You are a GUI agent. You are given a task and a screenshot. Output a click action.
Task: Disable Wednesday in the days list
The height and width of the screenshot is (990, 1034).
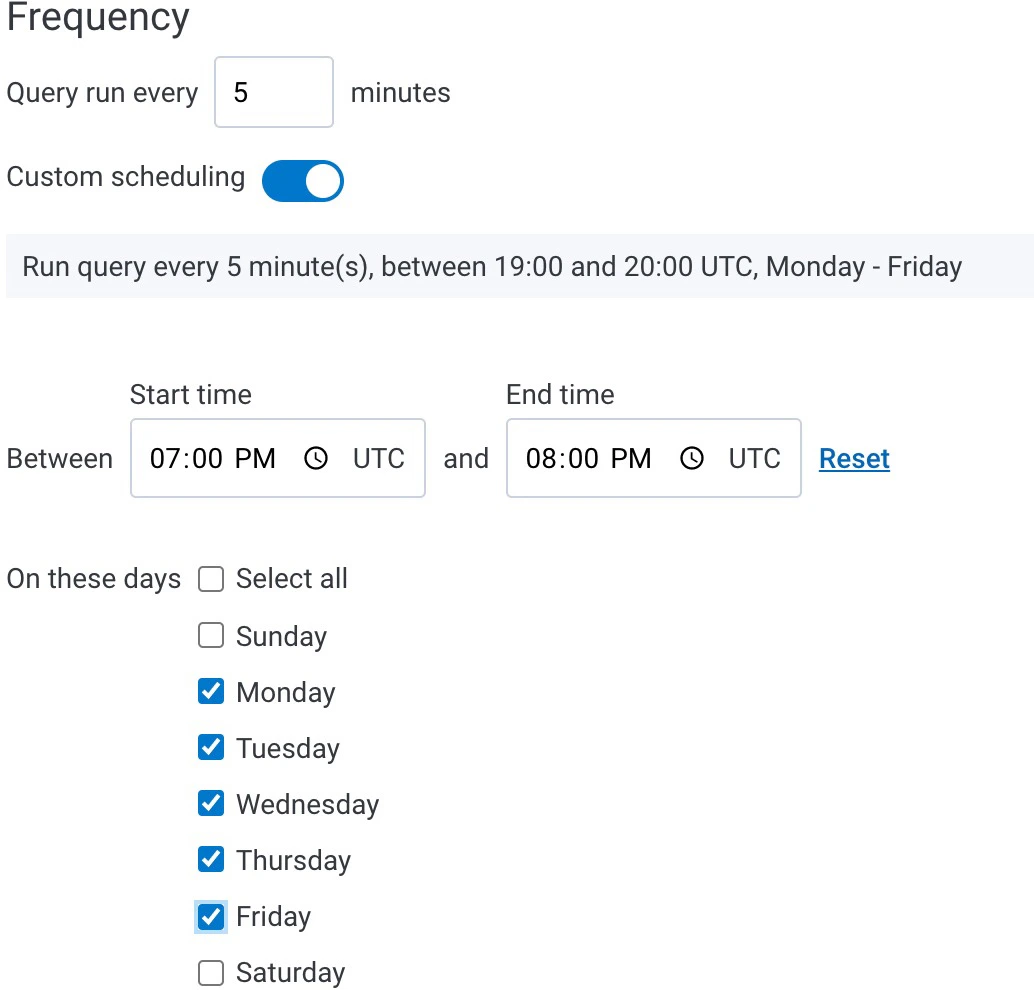[x=210, y=803]
